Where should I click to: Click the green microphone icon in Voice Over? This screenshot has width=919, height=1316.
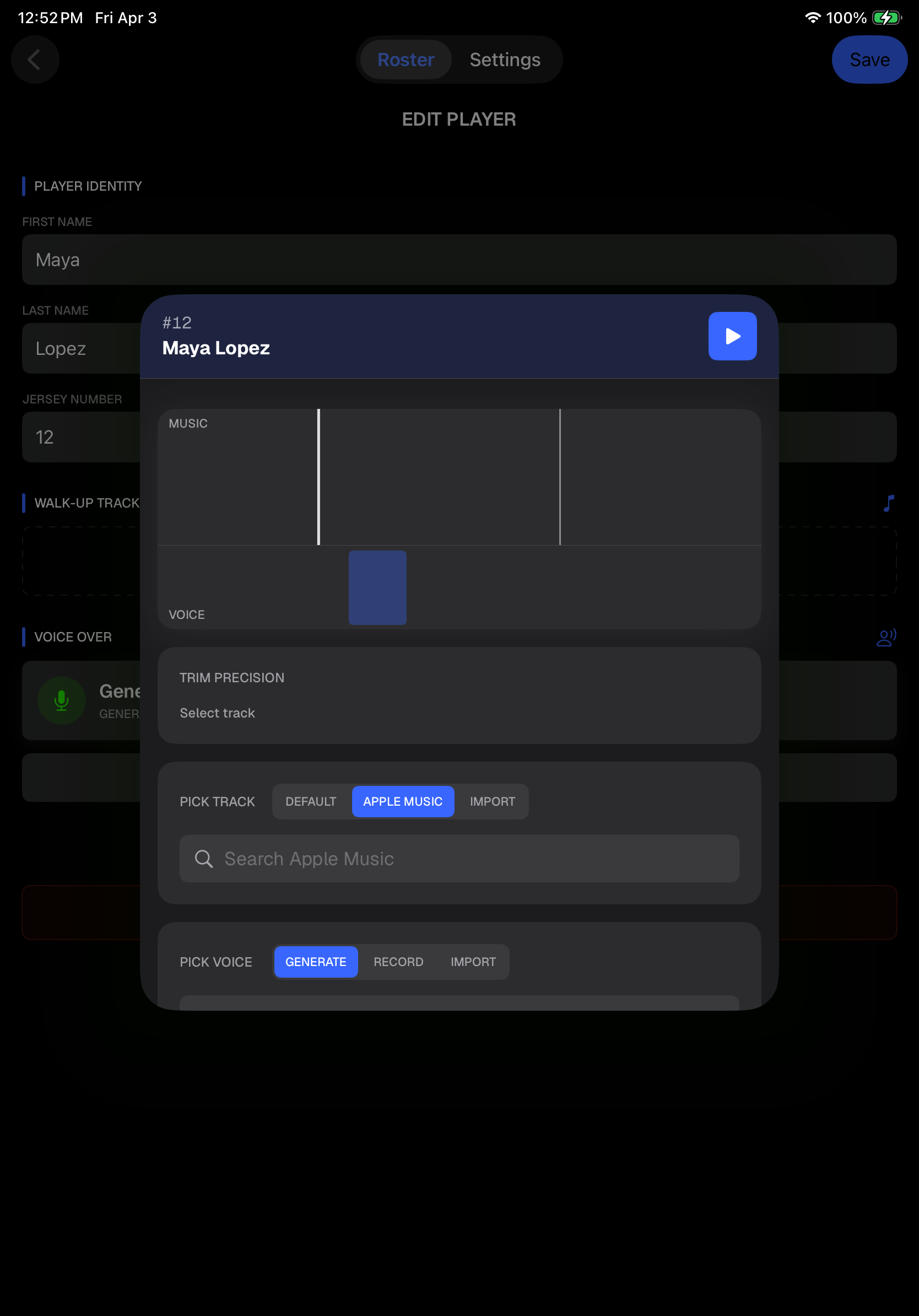point(61,700)
